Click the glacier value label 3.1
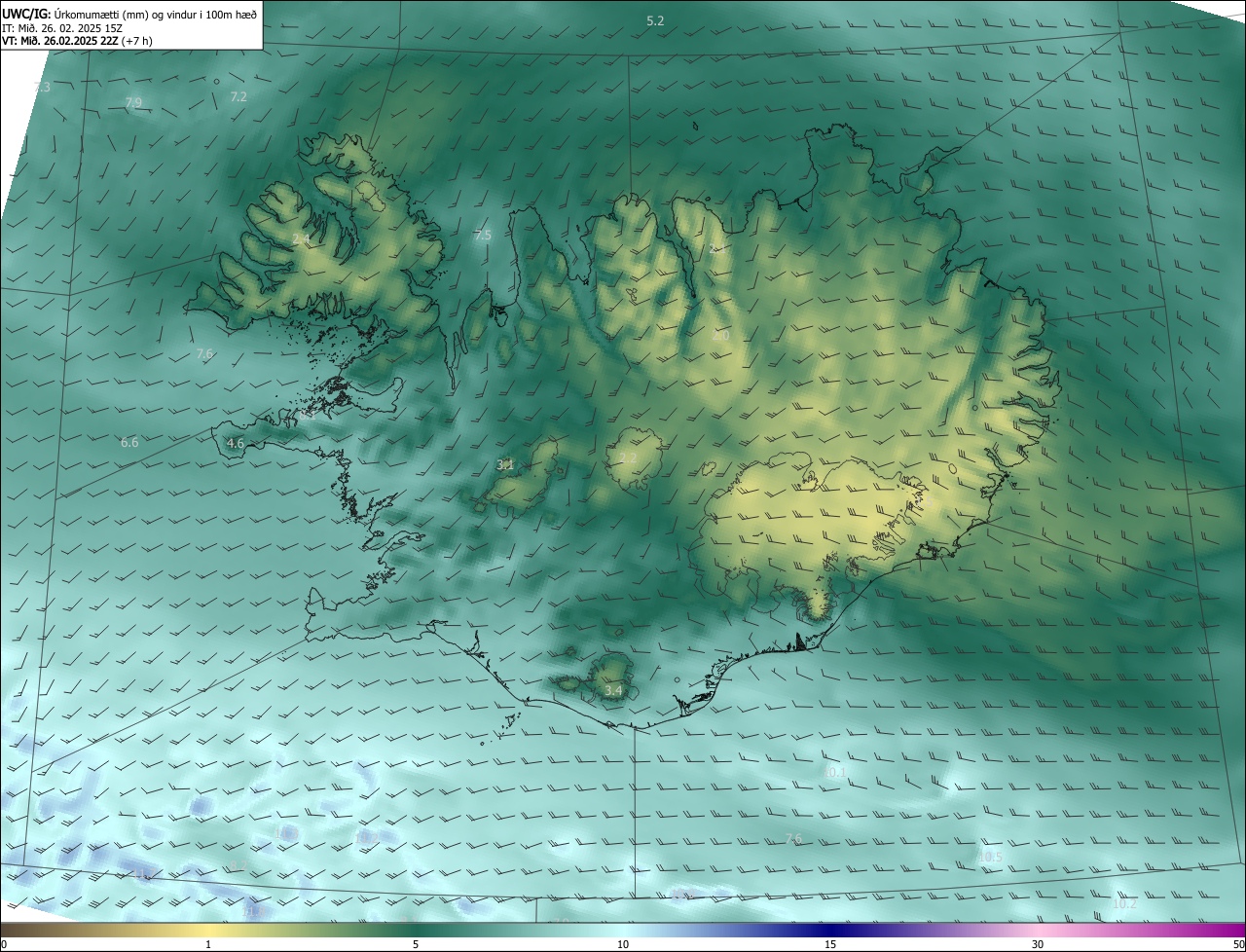The width and height of the screenshot is (1246, 952). pos(505,465)
